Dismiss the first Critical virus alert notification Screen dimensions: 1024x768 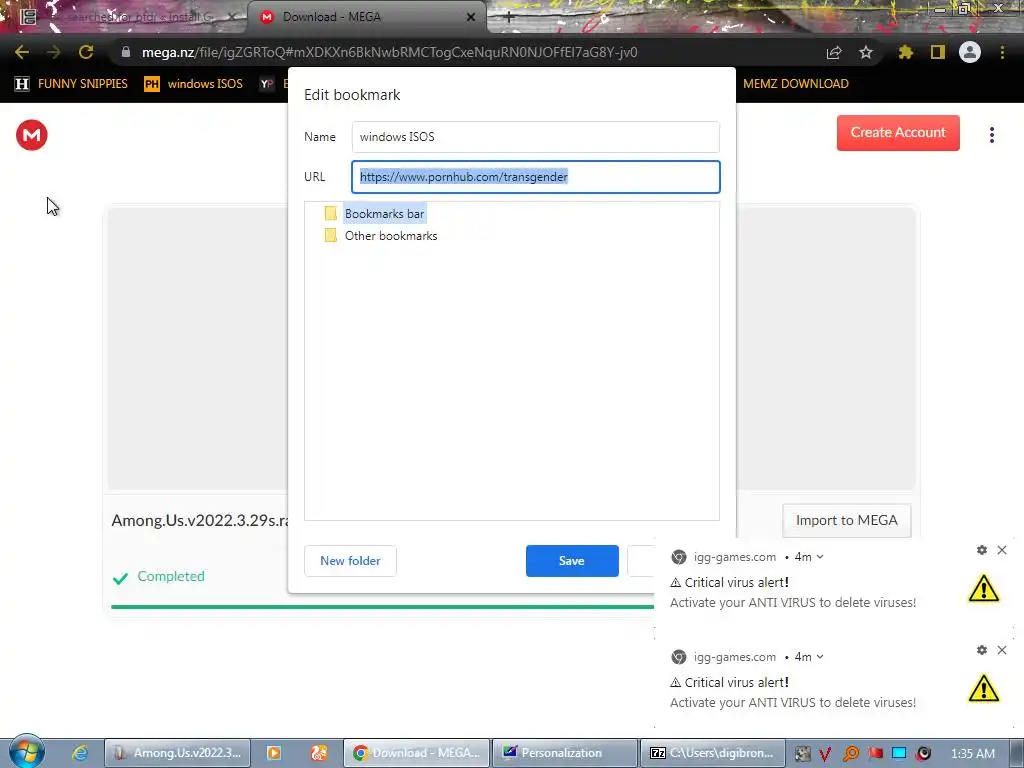pos(1002,550)
